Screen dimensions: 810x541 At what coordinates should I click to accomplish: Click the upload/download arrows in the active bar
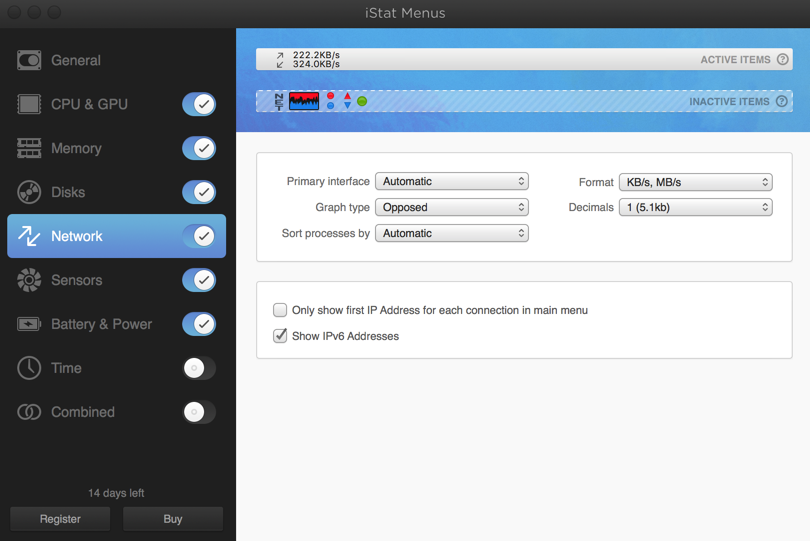(x=279, y=60)
